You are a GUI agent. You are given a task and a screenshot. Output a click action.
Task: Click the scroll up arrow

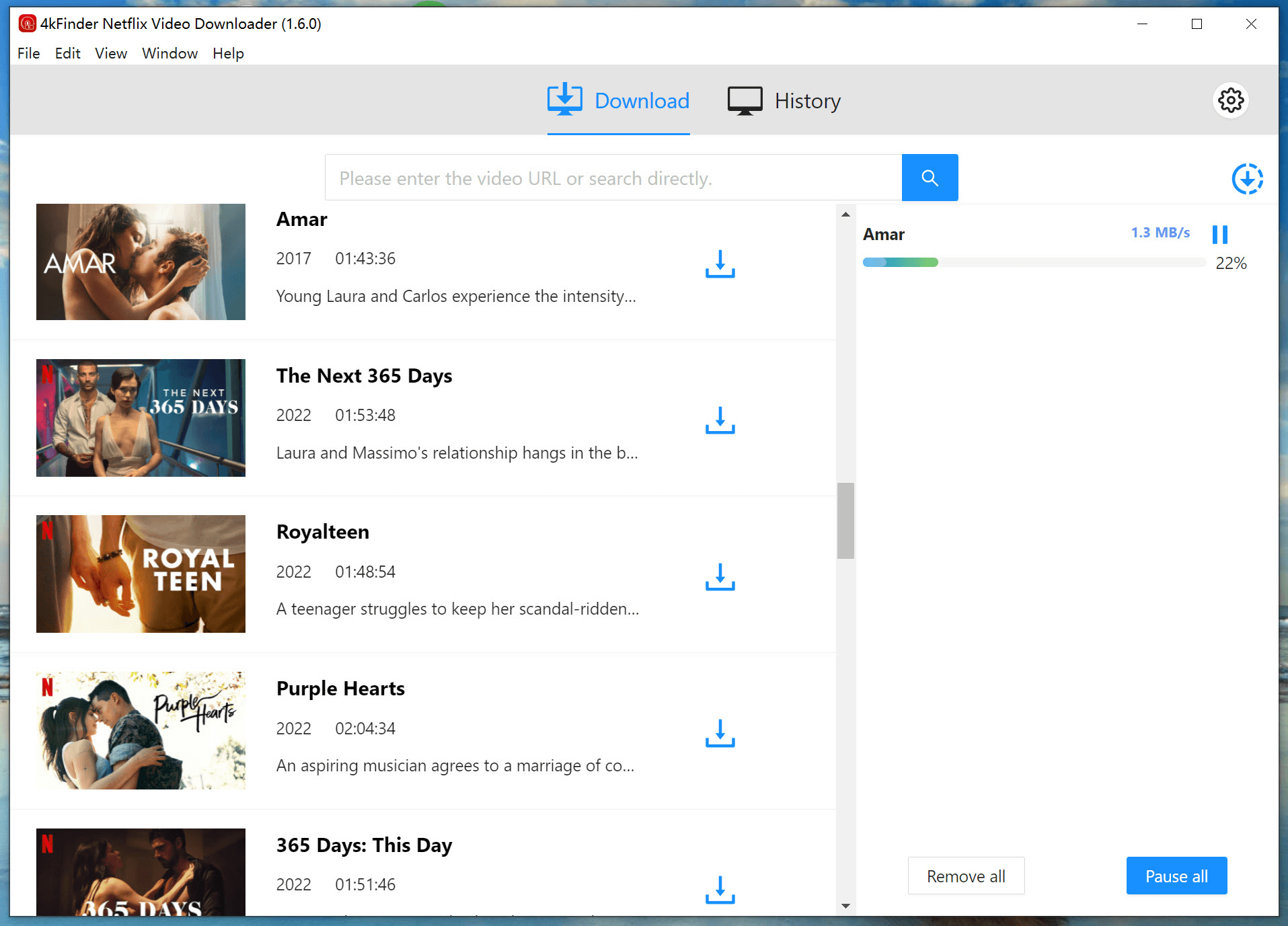pos(845,214)
